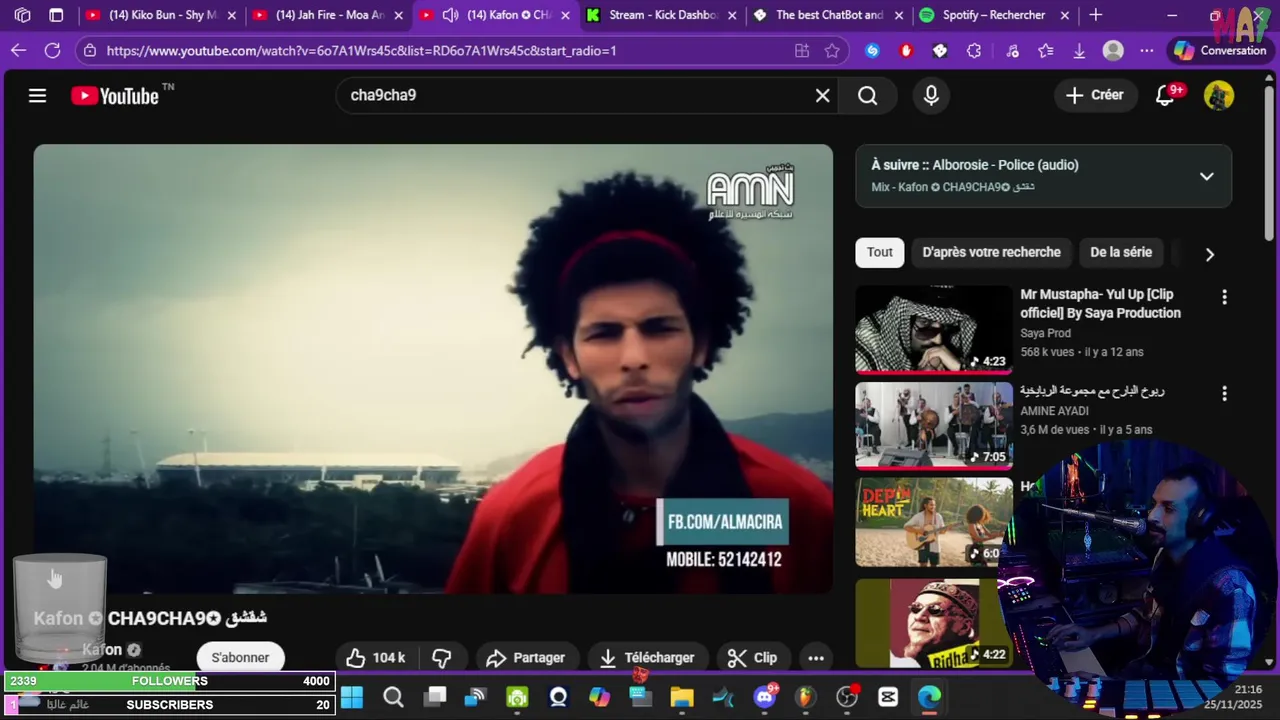The image size is (1280, 720).
Task: Mute the Kafon tab speaker icon
Action: 450,15
